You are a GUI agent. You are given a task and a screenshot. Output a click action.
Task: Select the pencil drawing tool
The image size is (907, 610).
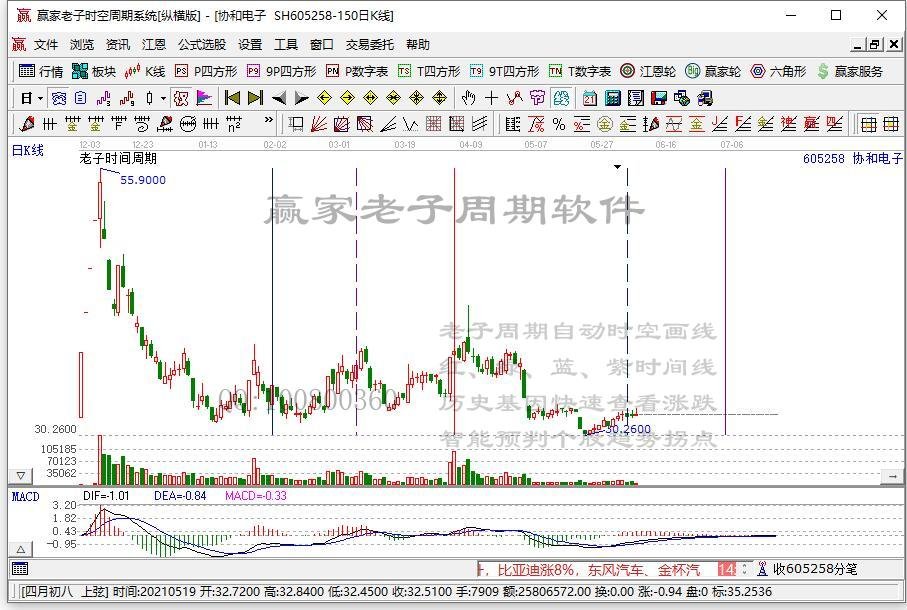pyautogui.click(x=27, y=124)
